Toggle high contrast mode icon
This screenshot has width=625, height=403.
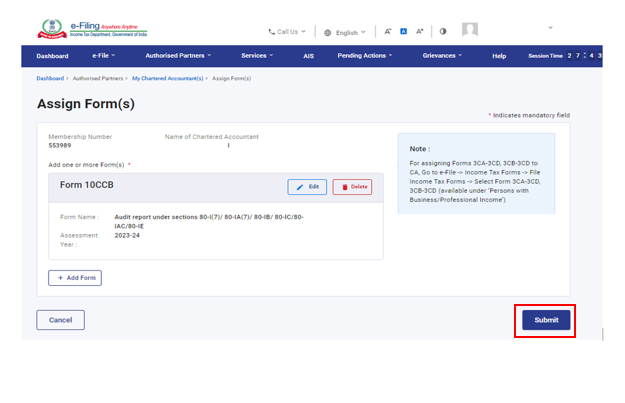[x=443, y=32]
